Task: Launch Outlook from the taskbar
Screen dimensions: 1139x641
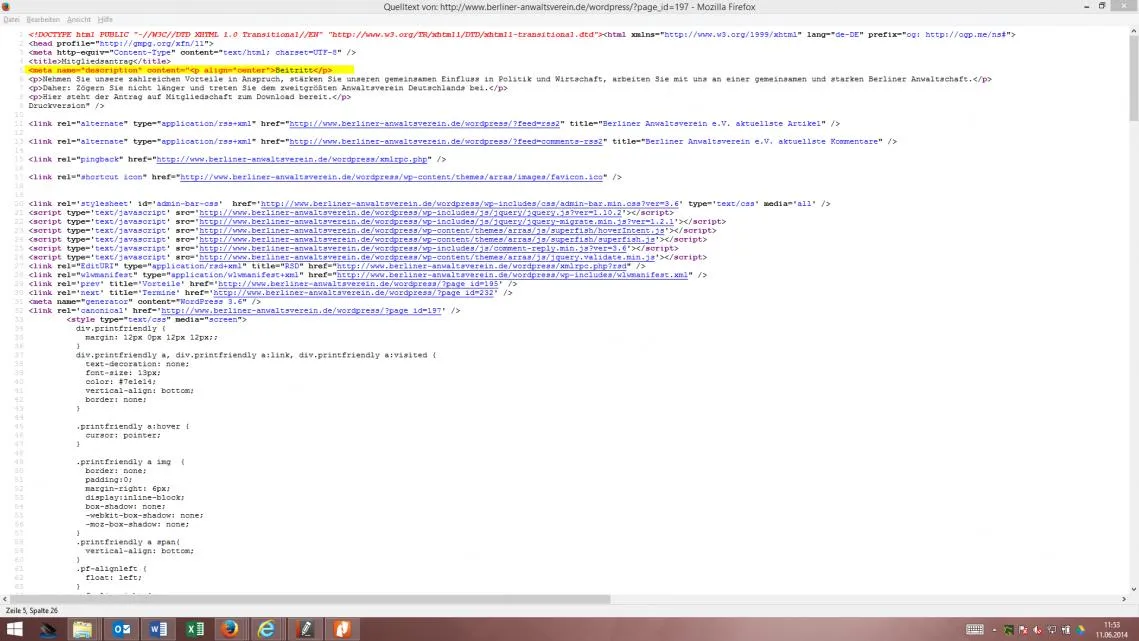Action: coord(121,629)
